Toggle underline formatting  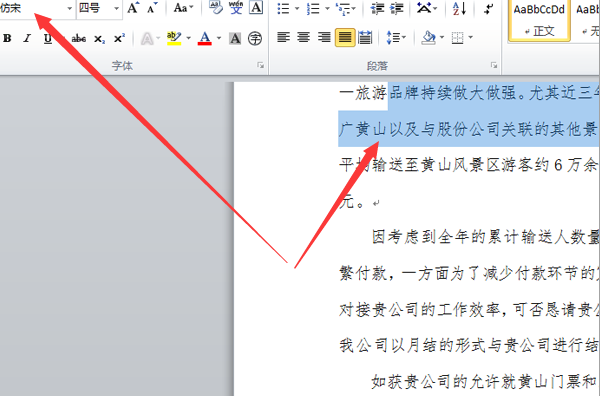[x=47, y=38]
